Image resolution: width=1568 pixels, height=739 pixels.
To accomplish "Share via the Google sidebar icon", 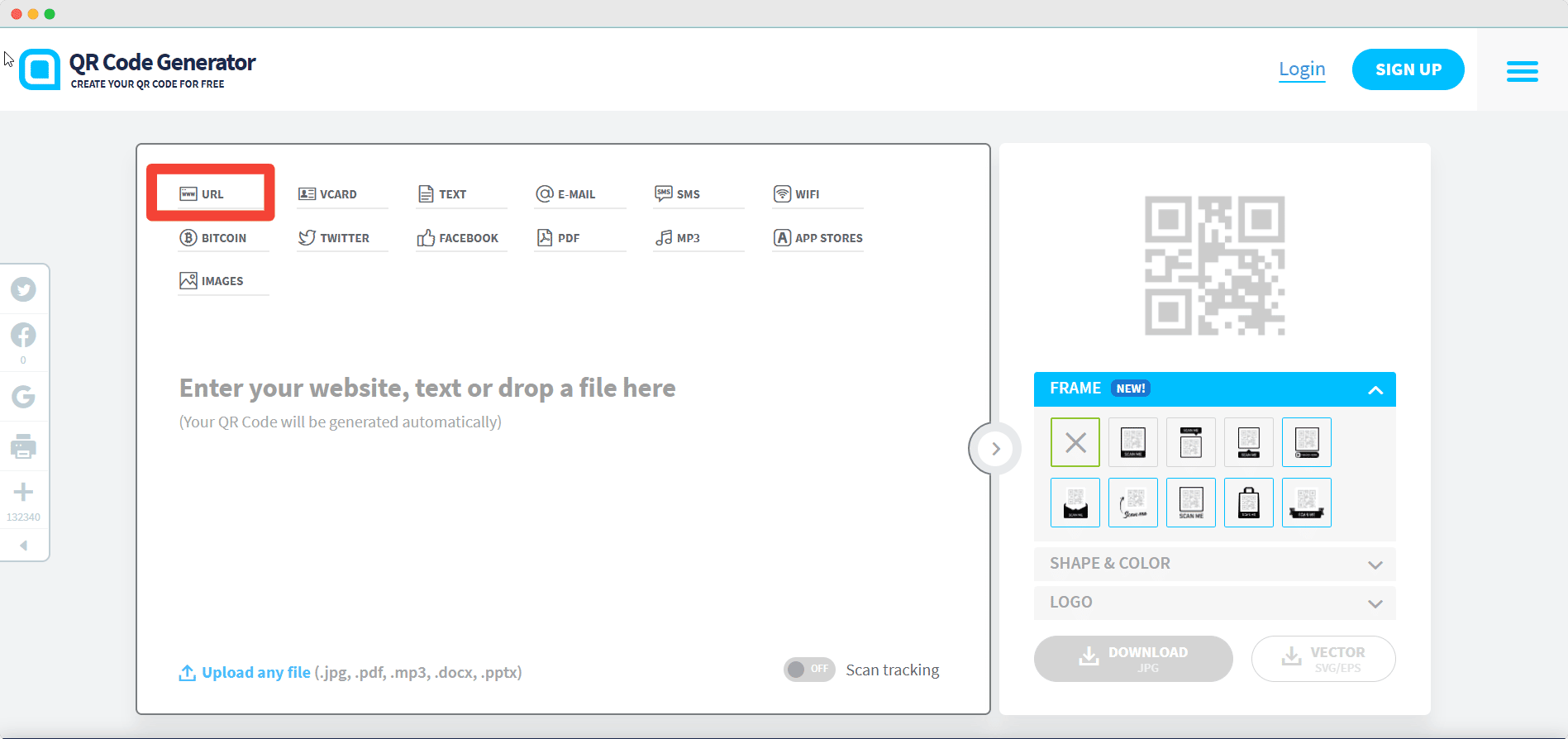I will pyautogui.click(x=23, y=397).
